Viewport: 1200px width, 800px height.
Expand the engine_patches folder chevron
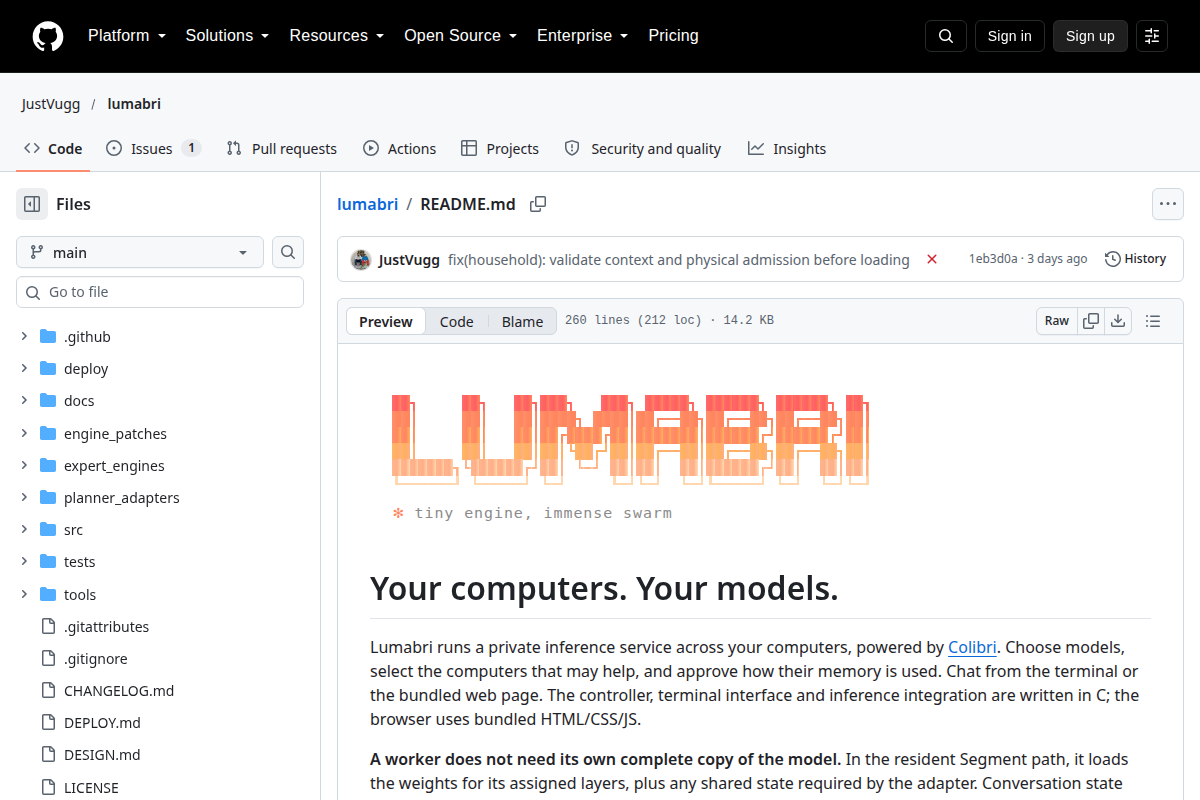(x=24, y=434)
